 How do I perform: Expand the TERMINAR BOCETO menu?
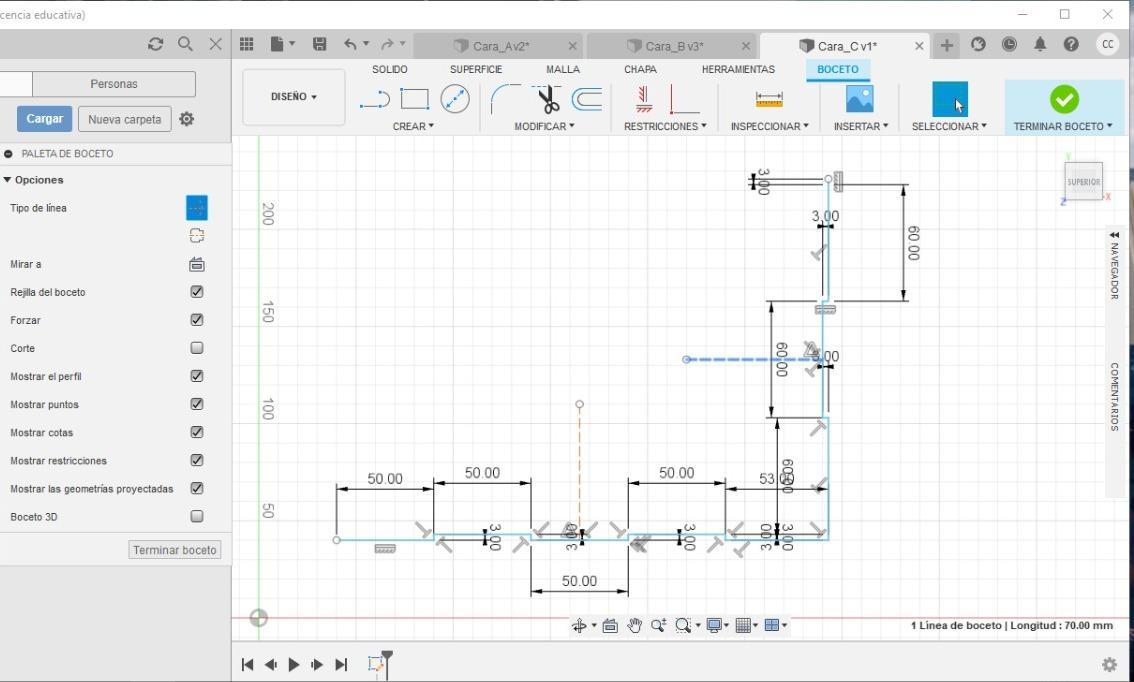1062,126
